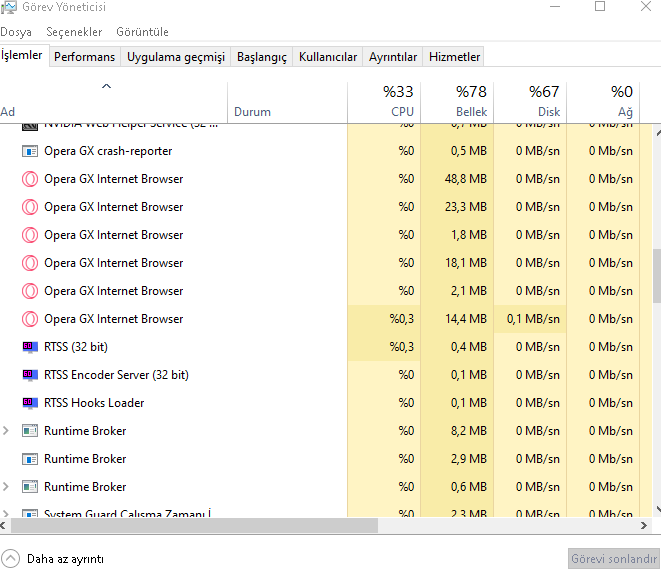This screenshot has width=661, height=577.
Task: Click the horizontal scrollbar left arrow
Action: point(3,526)
